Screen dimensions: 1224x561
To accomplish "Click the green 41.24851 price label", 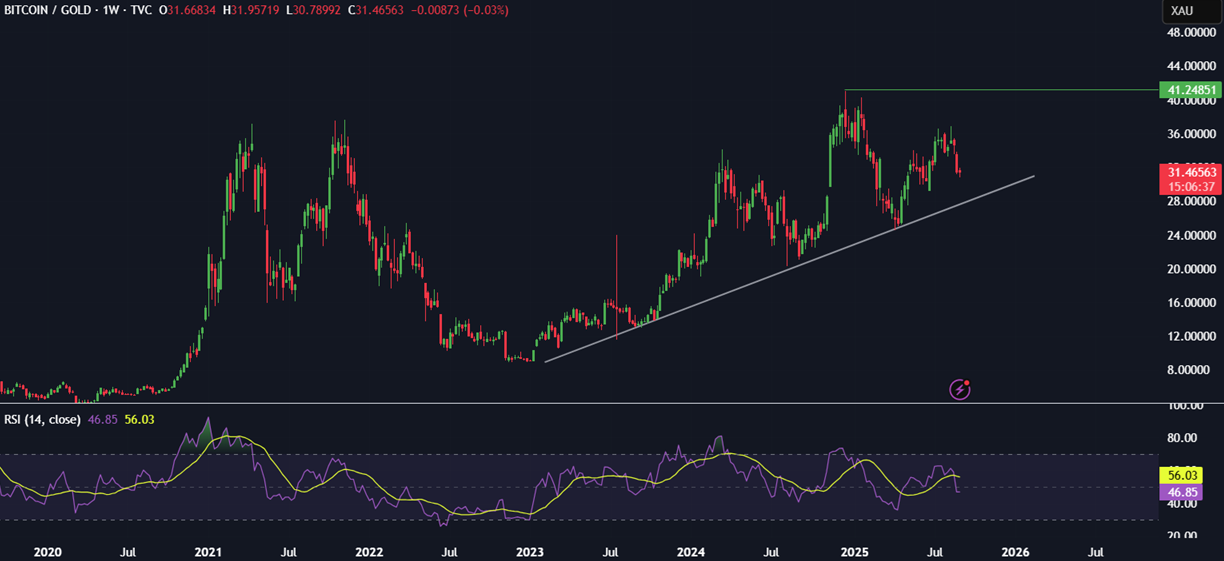I will (x=1189, y=90).
